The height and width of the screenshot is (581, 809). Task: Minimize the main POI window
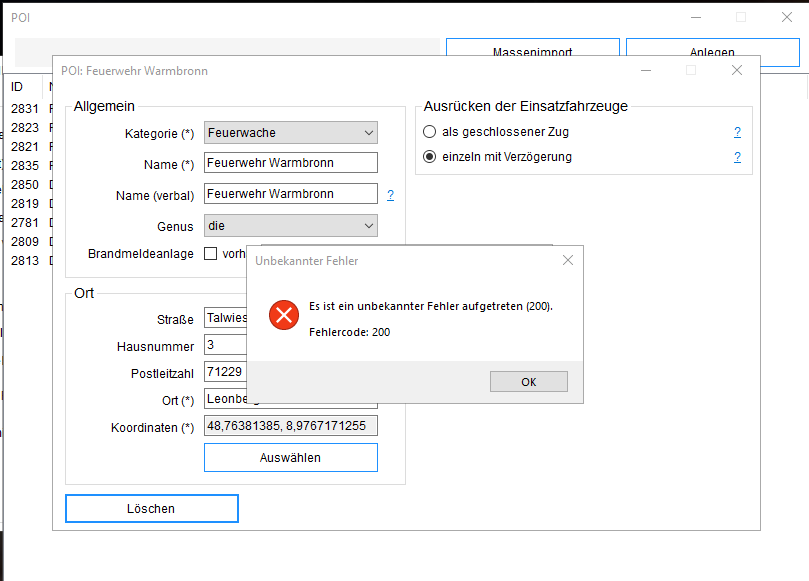pos(696,17)
